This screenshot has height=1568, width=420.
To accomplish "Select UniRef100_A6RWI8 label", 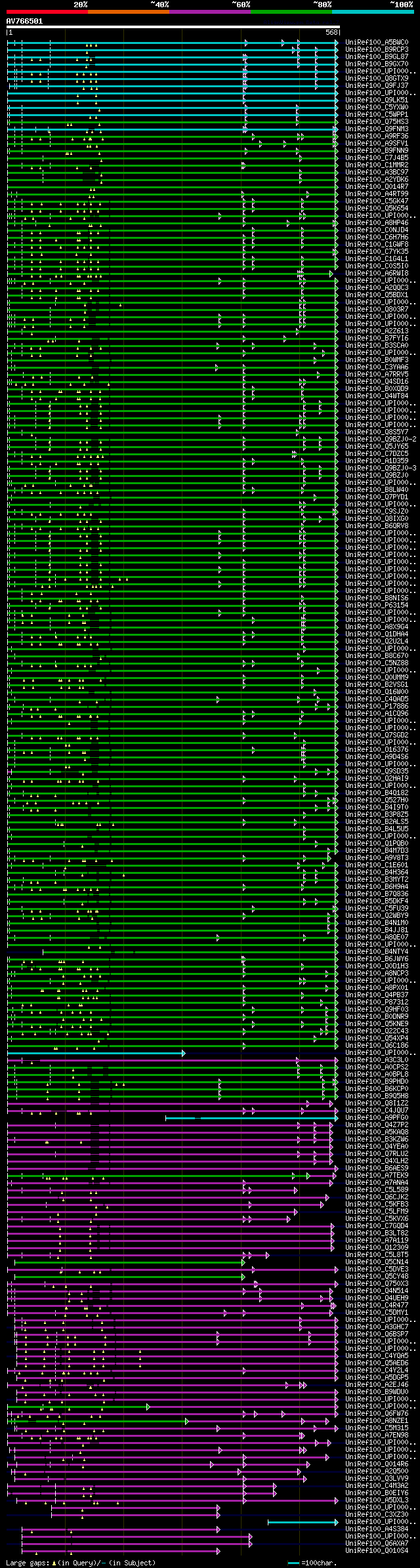I will [x=377, y=274].
